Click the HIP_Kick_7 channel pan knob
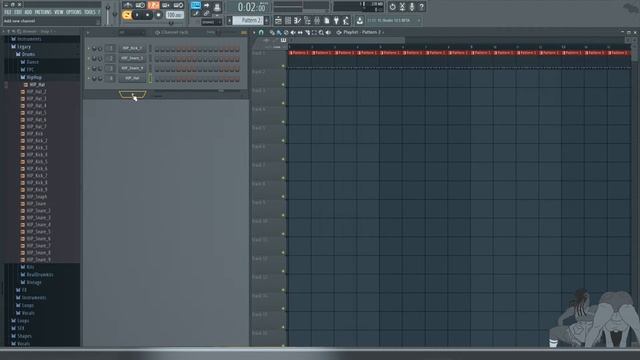Image resolution: width=640 pixels, height=360 pixels. click(x=94, y=49)
